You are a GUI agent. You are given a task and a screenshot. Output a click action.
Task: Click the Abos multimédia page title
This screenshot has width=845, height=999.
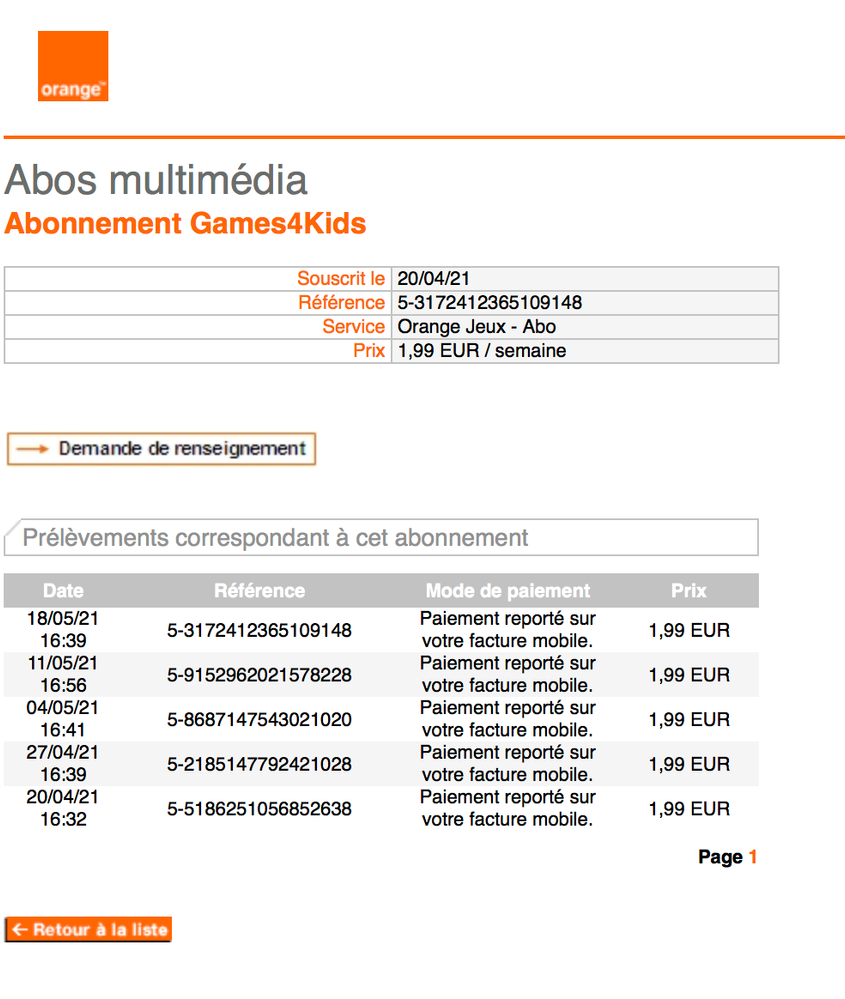point(156,181)
